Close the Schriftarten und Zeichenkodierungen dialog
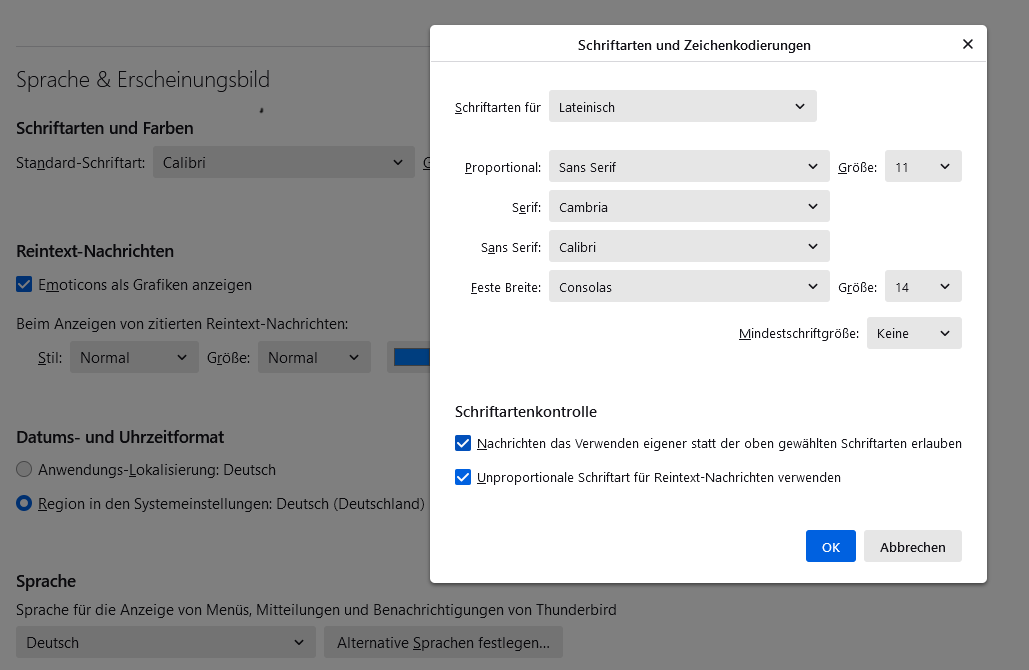 pyautogui.click(x=967, y=45)
